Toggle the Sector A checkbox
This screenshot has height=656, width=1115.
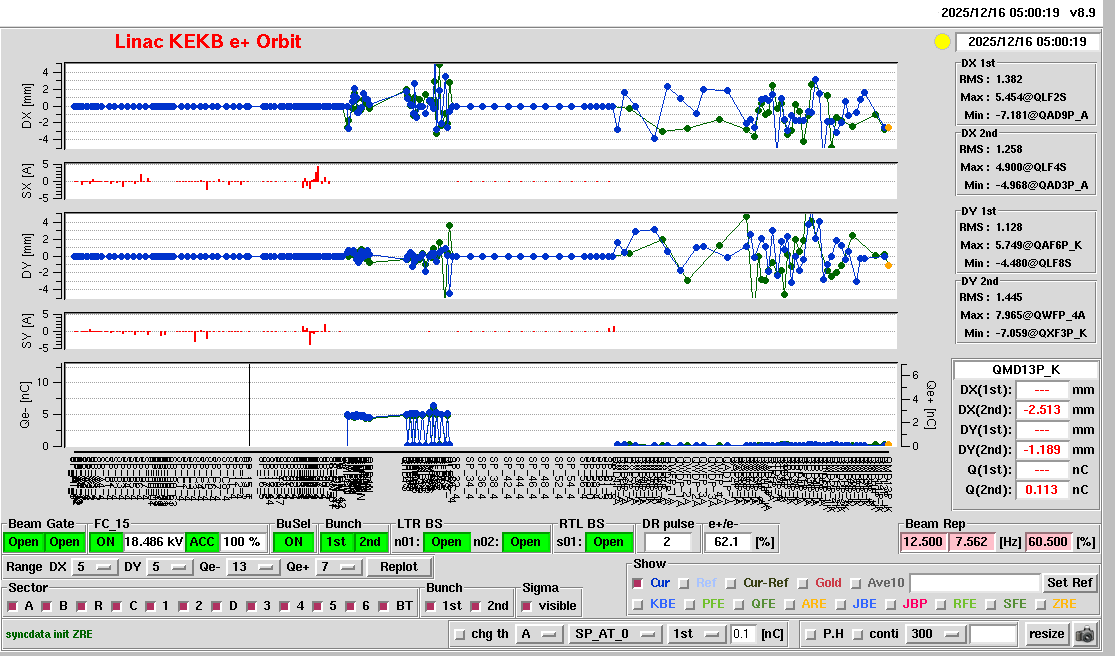15,606
